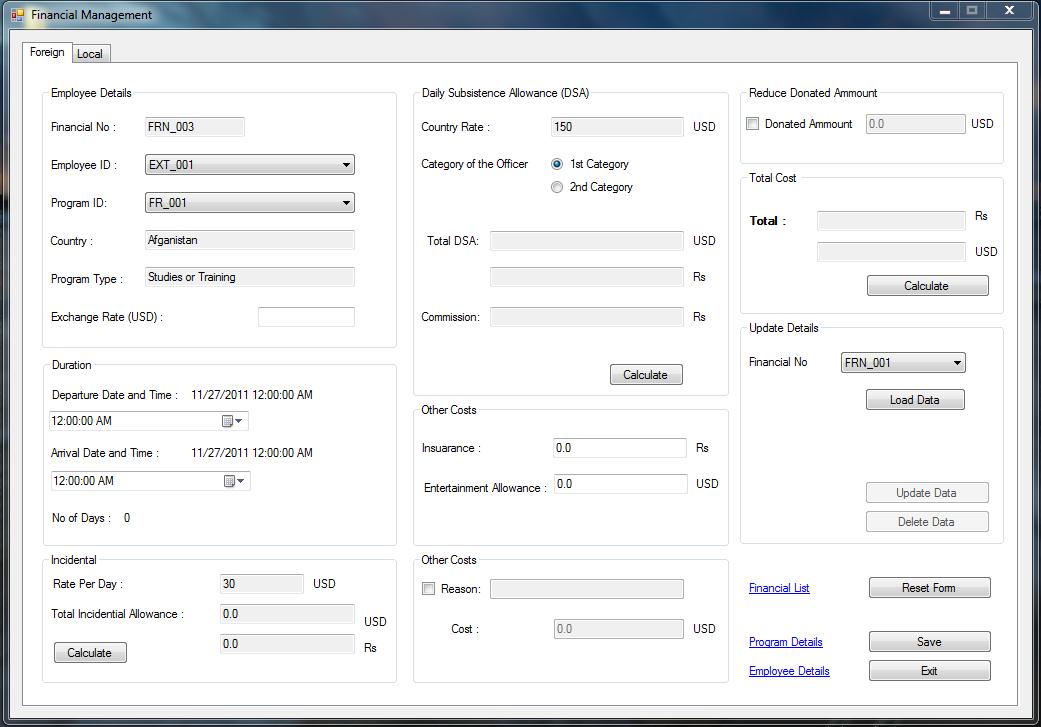
Task: Click Calculate in the Incidental group
Action: pyautogui.click(x=90, y=653)
